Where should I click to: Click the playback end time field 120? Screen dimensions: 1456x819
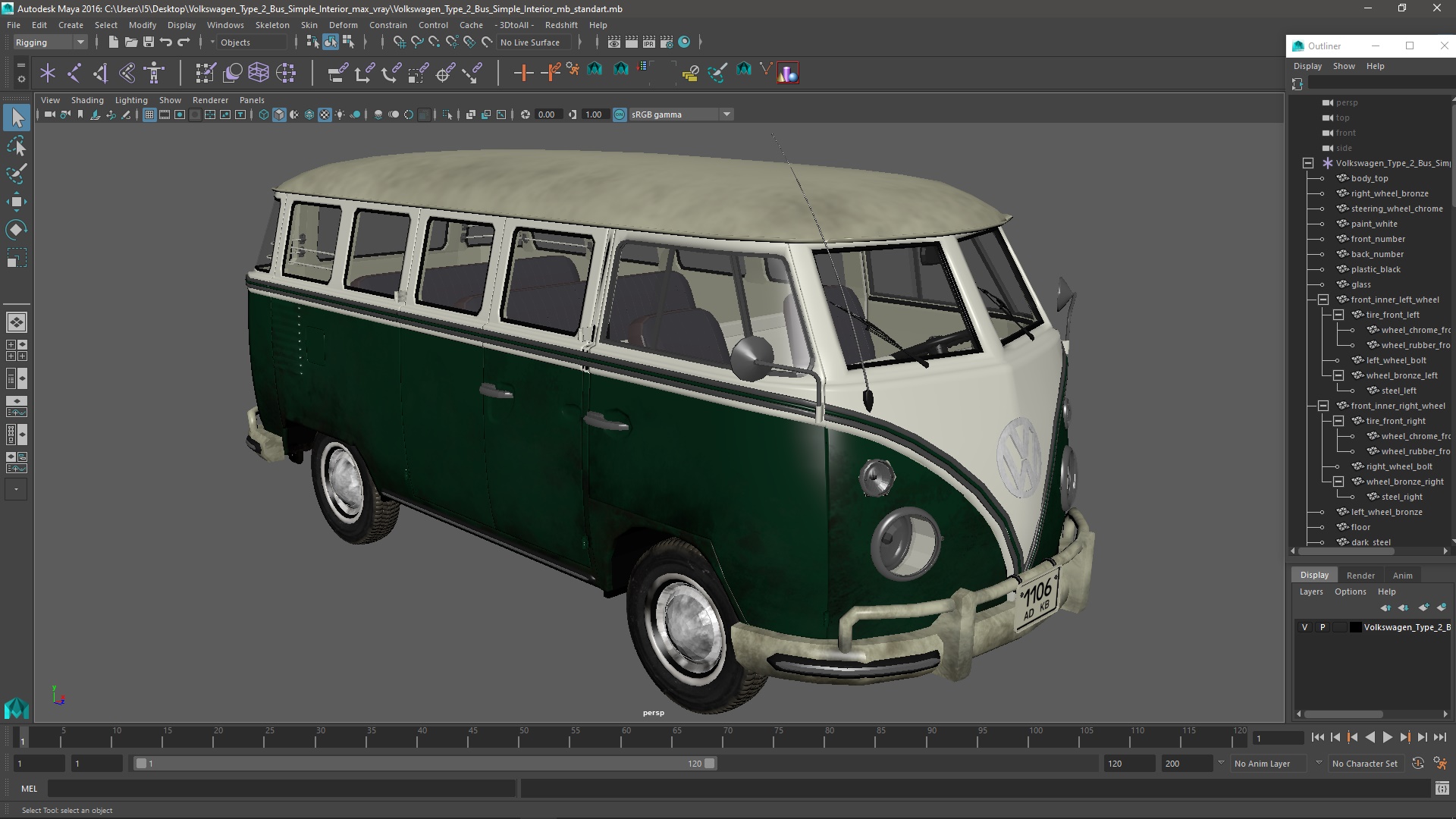pyautogui.click(x=1129, y=764)
